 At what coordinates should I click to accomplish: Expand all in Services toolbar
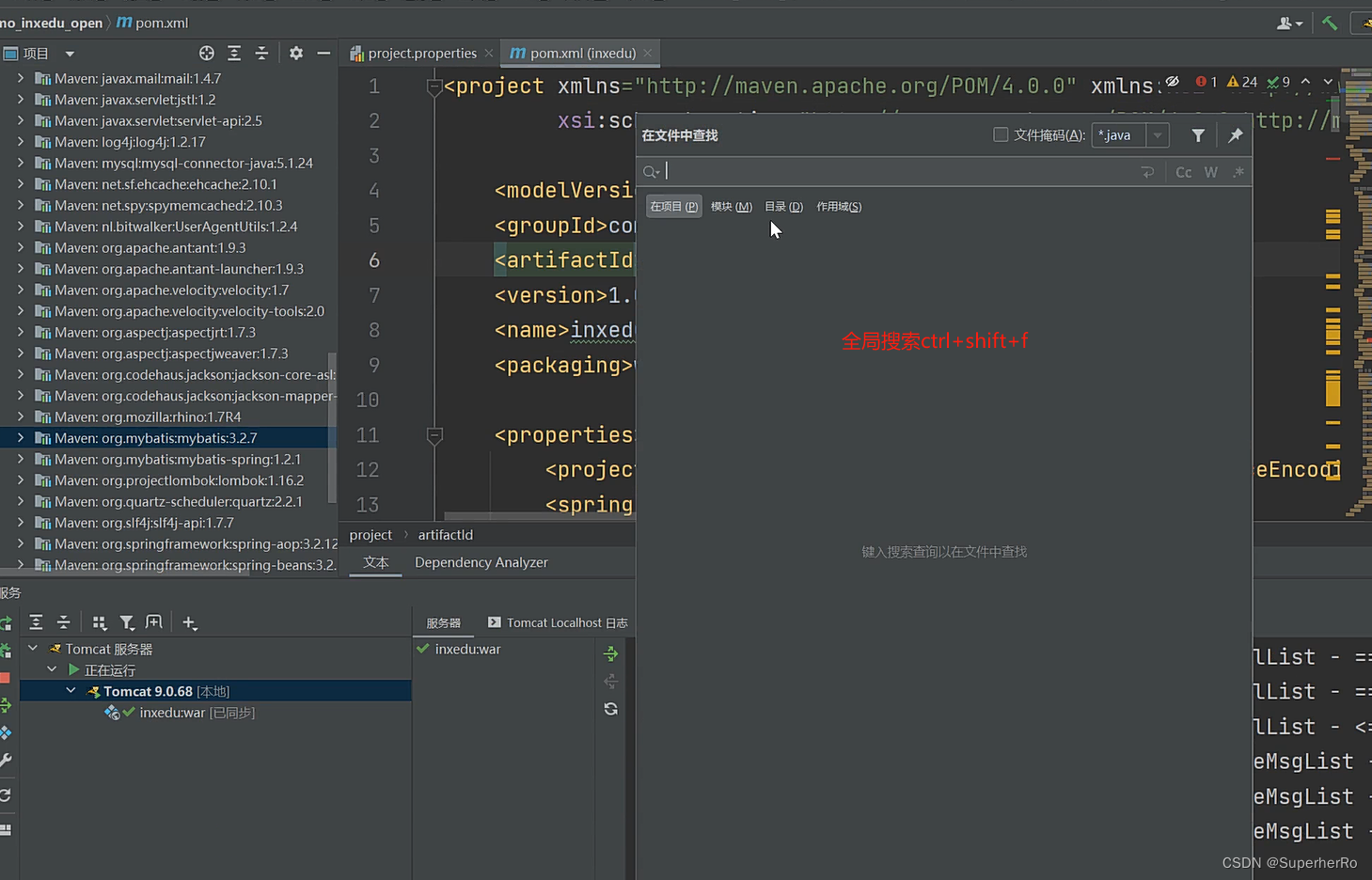pyautogui.click(x=36, y=622)
